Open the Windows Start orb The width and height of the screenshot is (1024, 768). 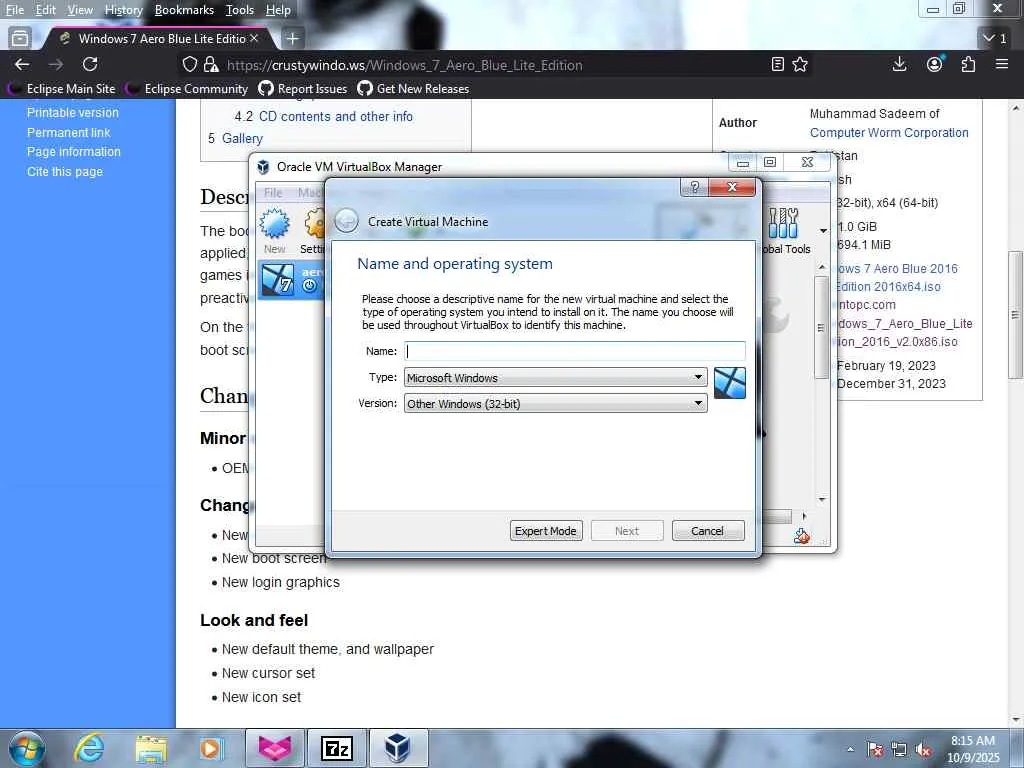(27, 748)
